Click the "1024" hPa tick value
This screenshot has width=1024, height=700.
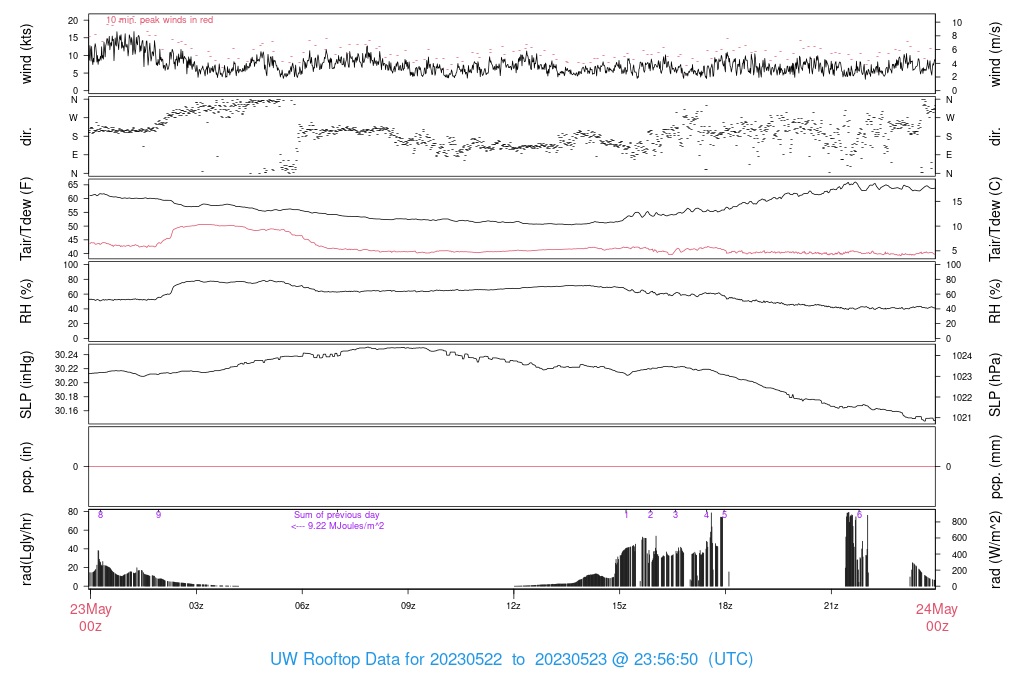[962, 356]
